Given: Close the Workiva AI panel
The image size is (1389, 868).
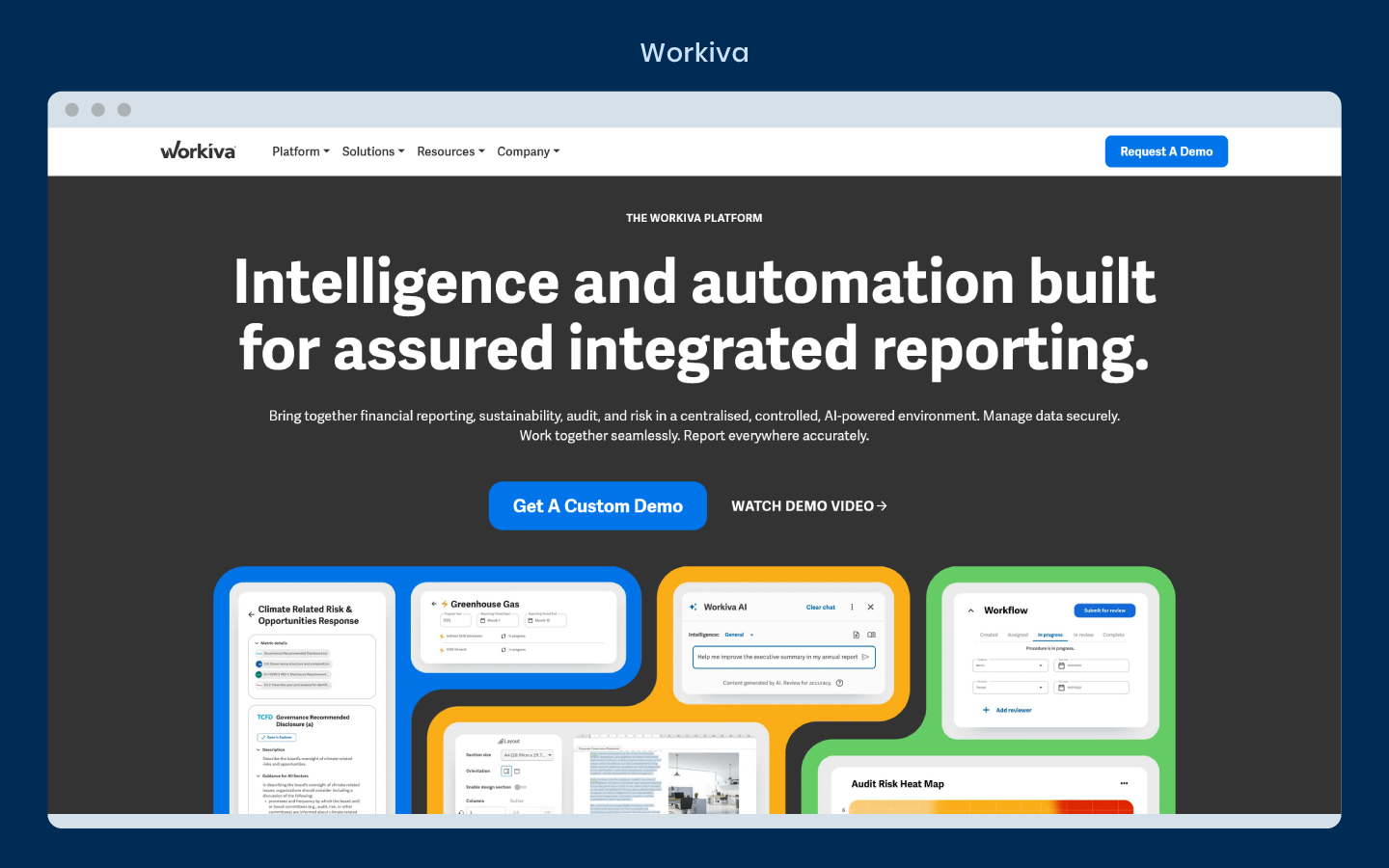Looking at the screenshot, I should tap(870, 607).
